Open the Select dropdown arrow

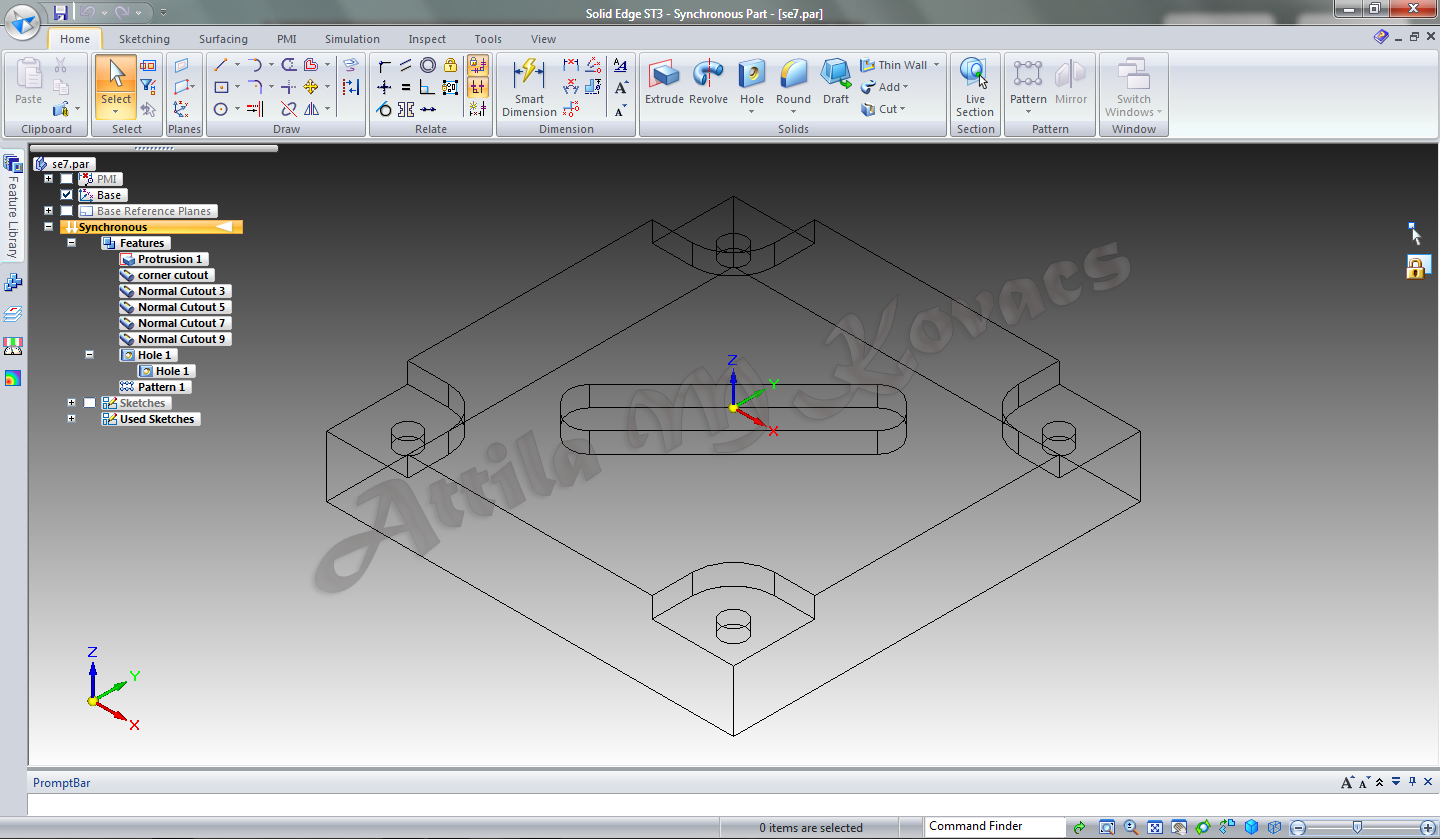116,112
